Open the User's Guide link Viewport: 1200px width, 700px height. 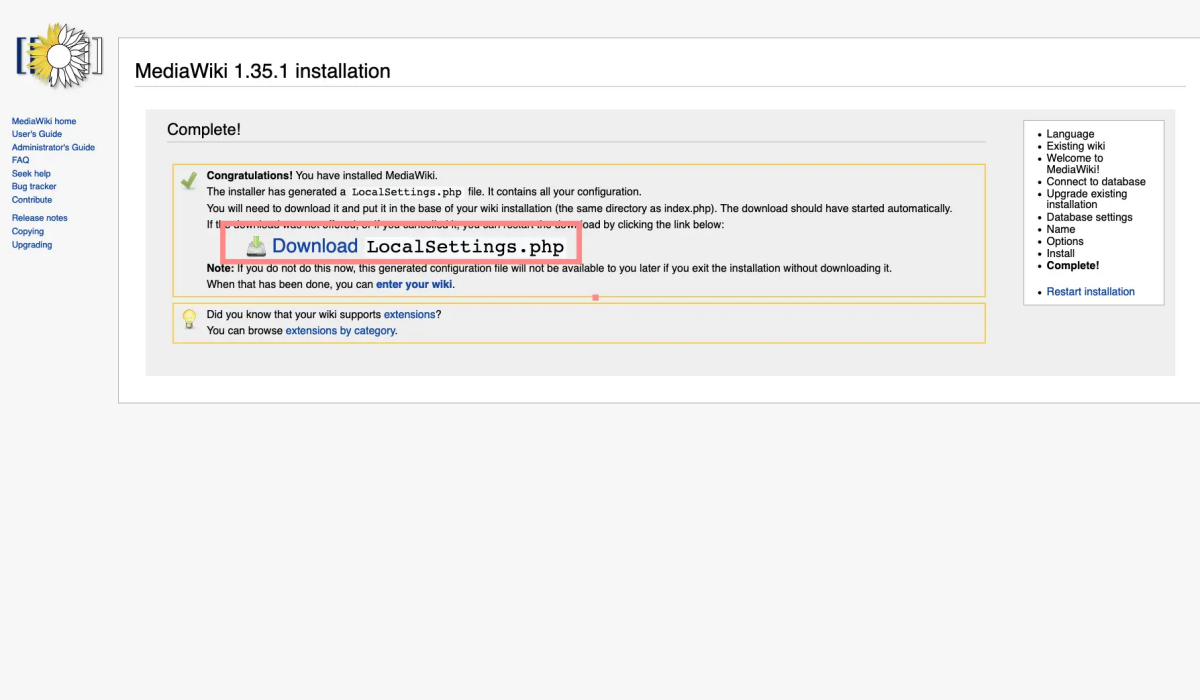(x=37, y=134)
